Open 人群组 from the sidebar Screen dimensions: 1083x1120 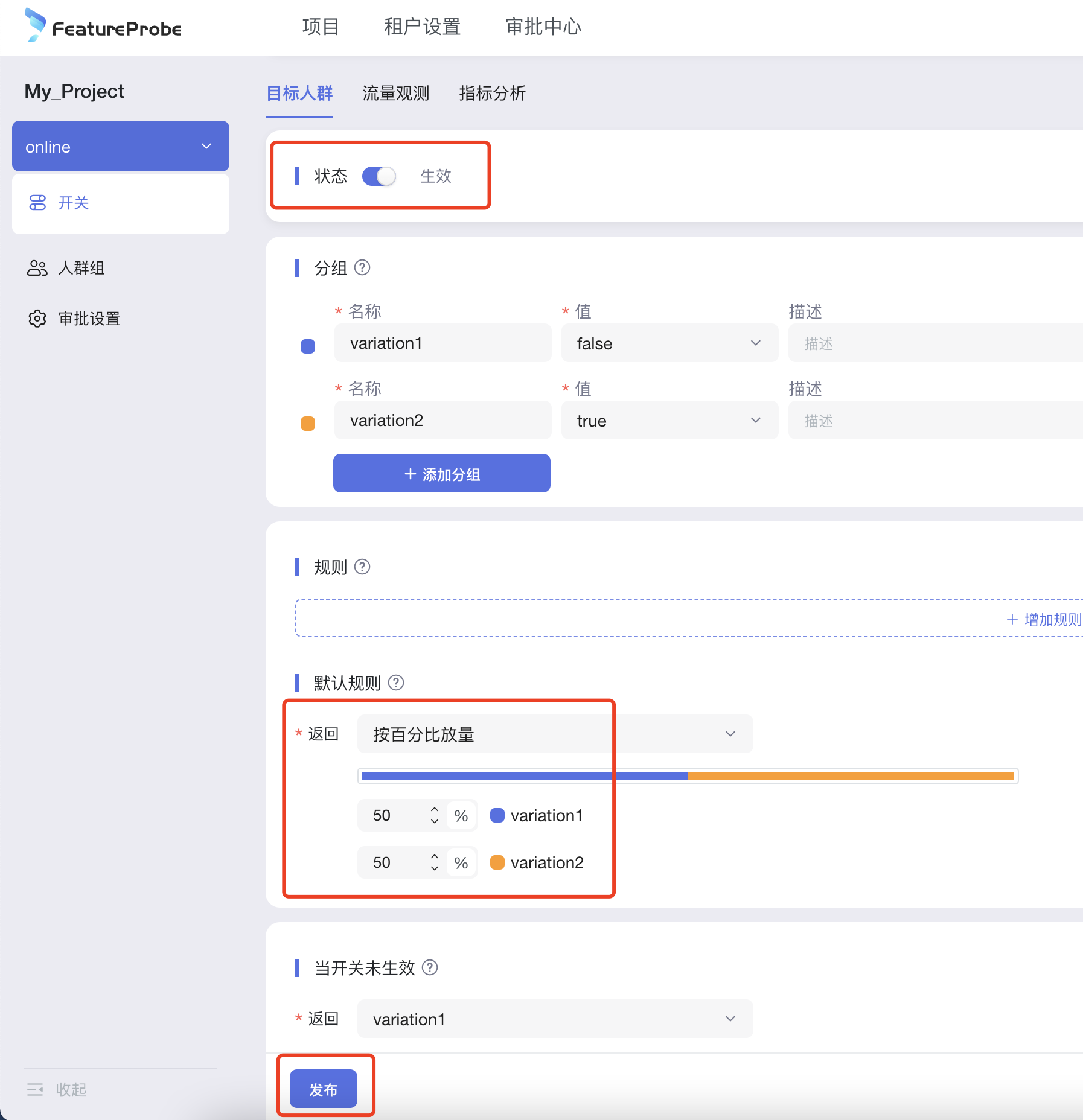[81, 268]
